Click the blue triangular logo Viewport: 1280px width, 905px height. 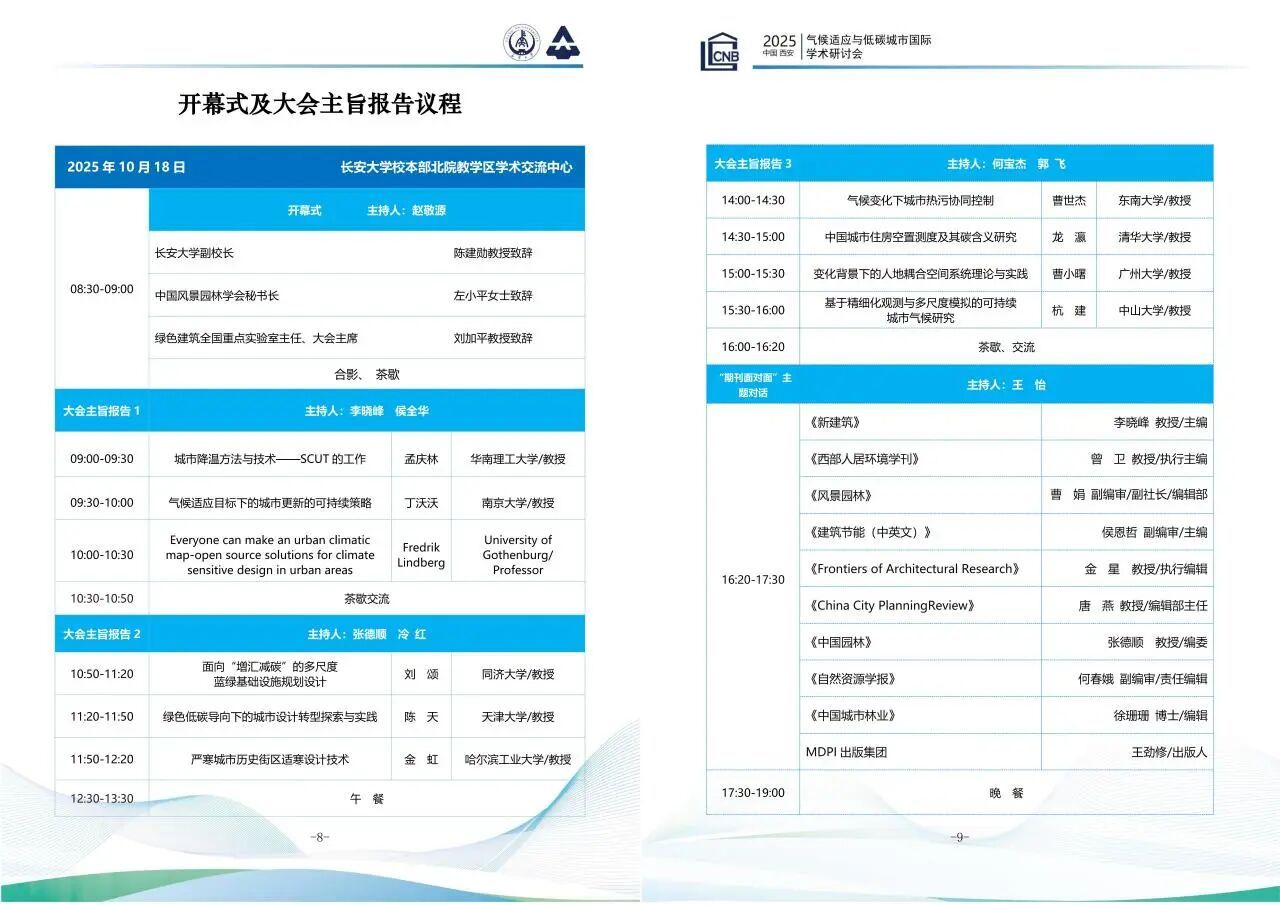[x=564, y=42]
